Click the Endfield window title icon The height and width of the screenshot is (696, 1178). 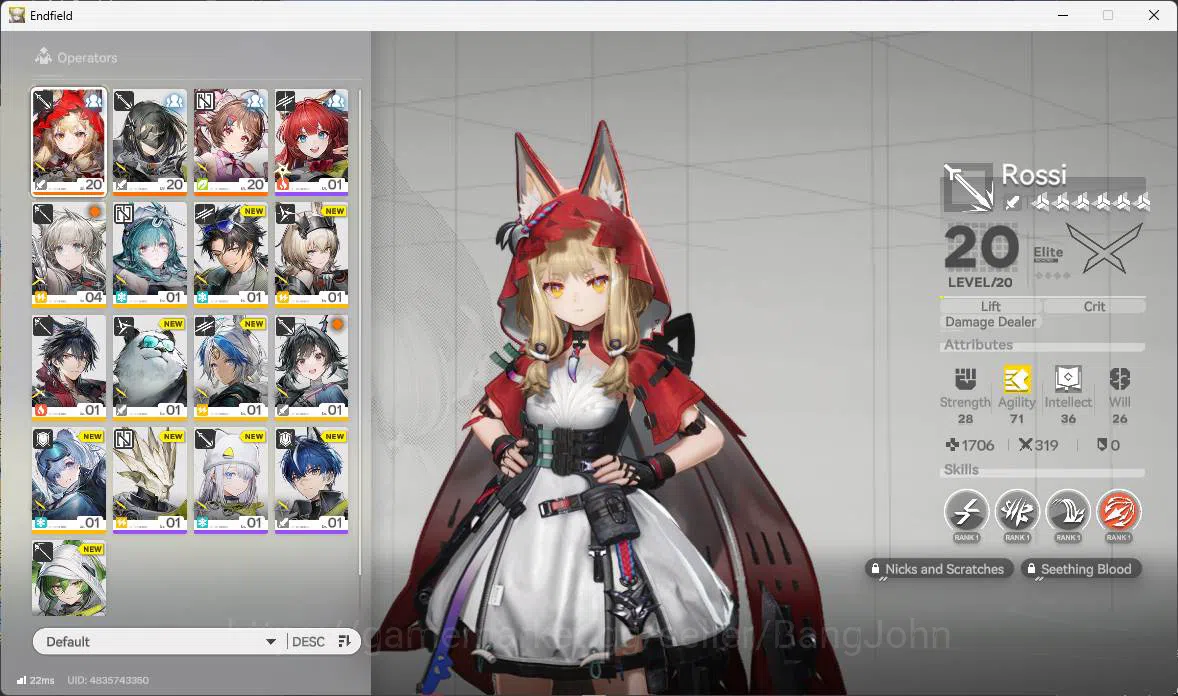tap(17, 15)
